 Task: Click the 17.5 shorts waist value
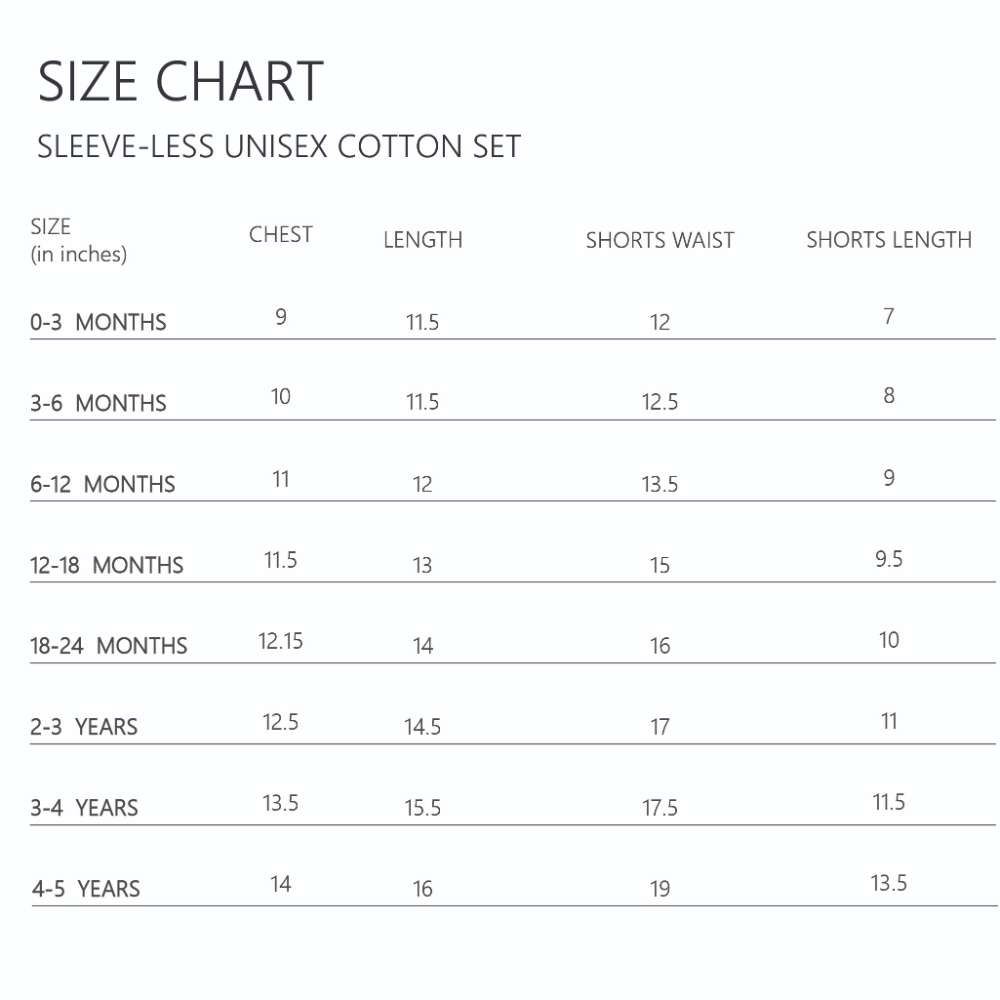pos(660,808)
